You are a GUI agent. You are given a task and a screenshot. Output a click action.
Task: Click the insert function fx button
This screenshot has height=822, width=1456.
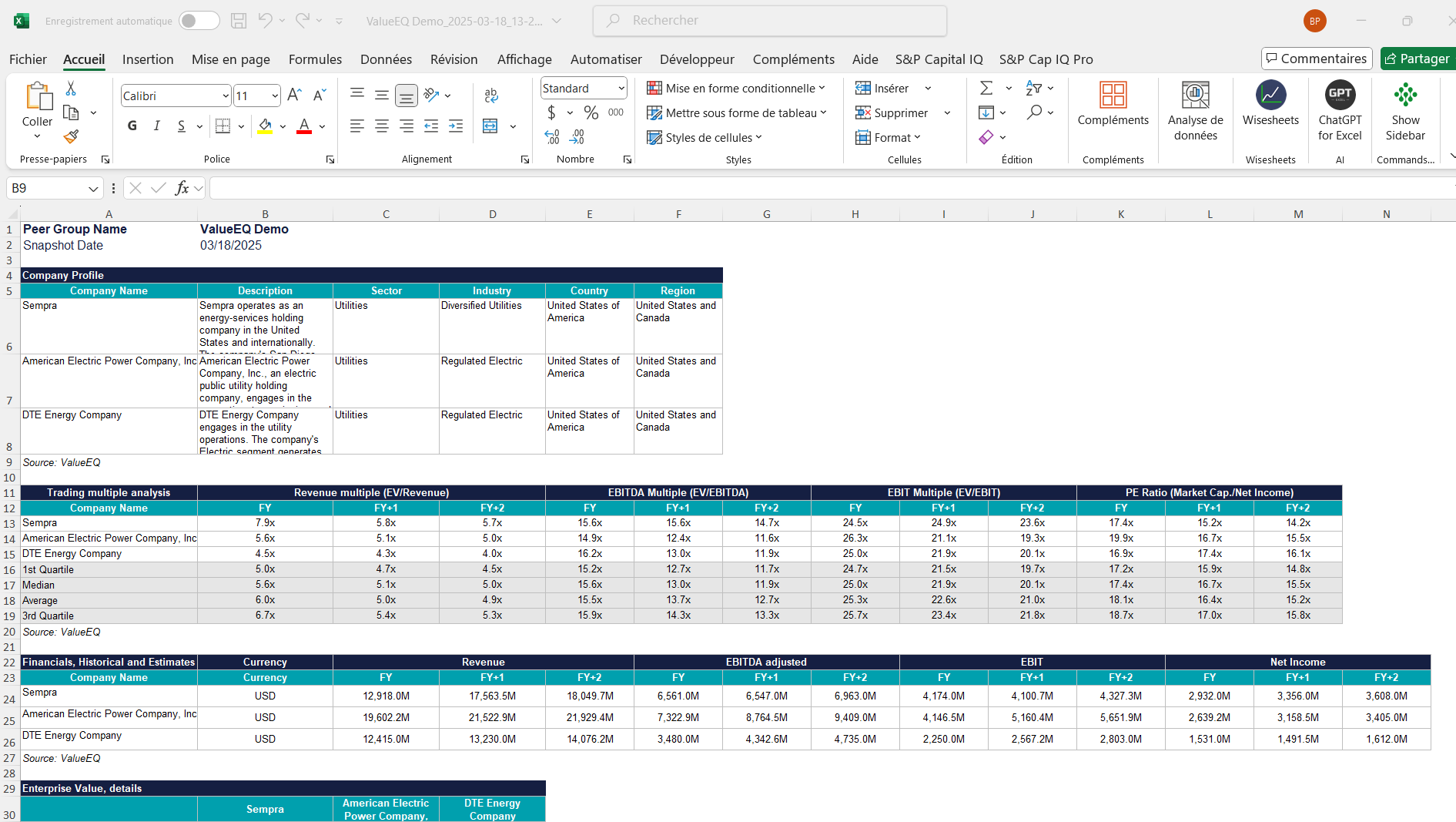click(x=182, y=188)
